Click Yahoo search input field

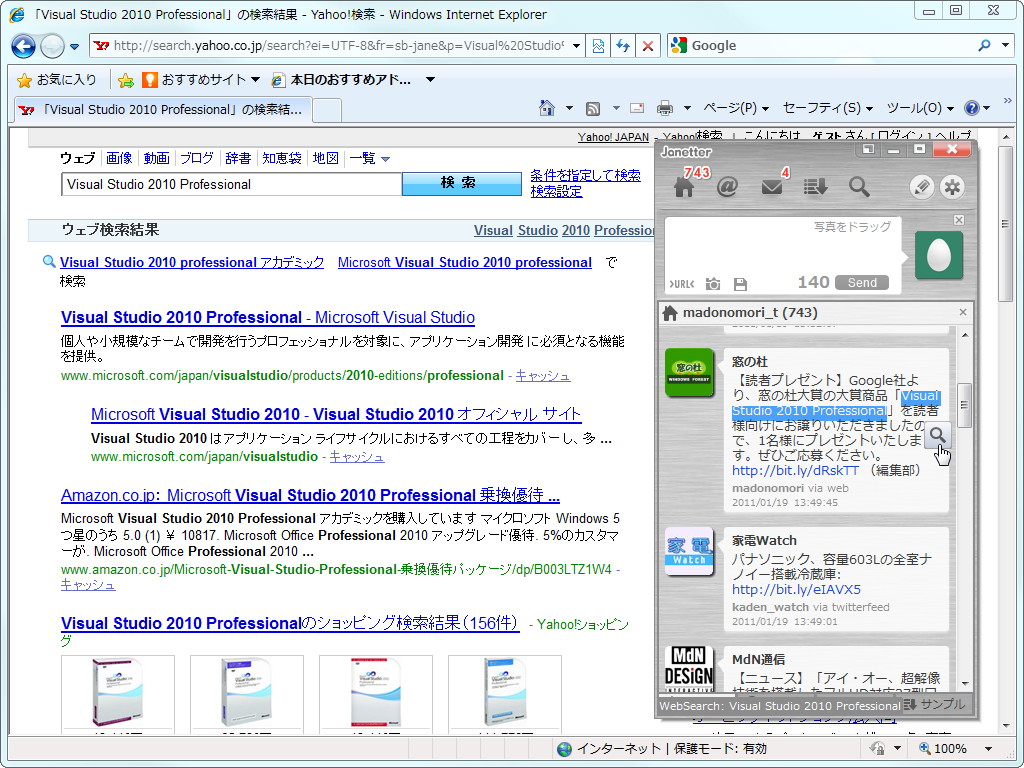(231, 184)
